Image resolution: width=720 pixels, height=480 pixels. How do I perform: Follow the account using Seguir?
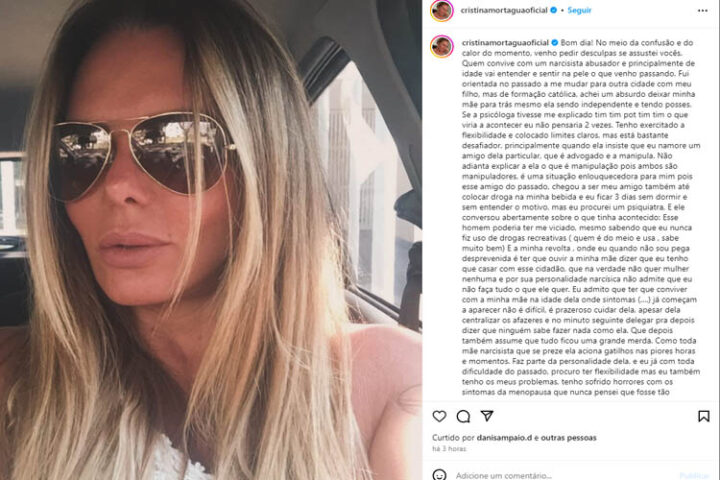point(579,10)
